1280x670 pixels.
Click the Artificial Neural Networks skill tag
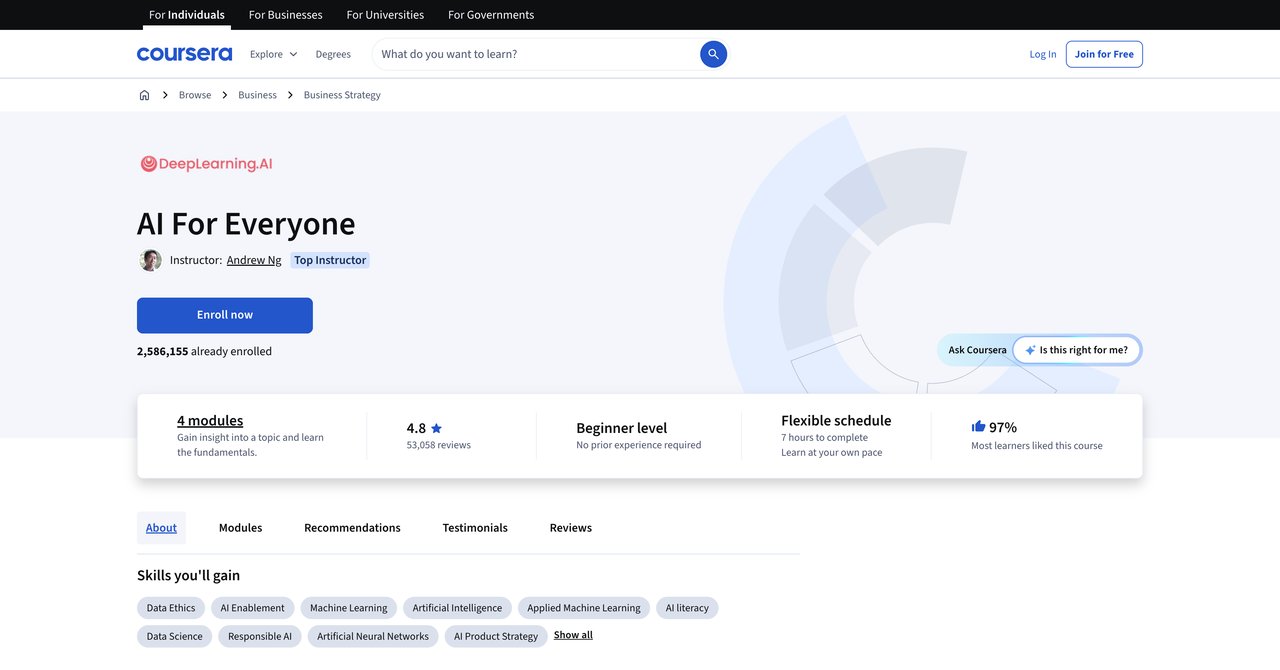pyautogui.click(x=373, y=636)
